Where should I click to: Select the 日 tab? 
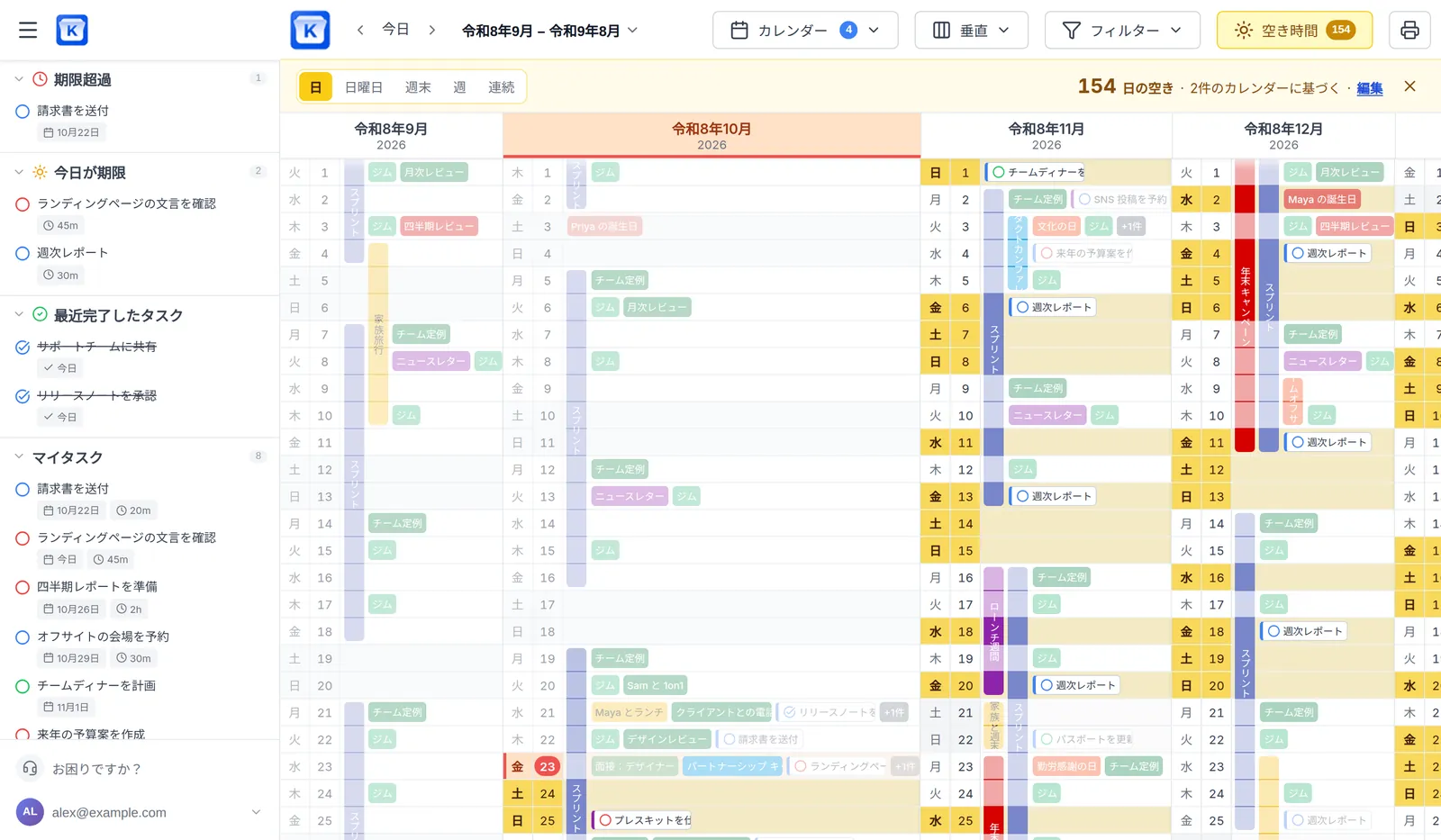click(315, 87)
